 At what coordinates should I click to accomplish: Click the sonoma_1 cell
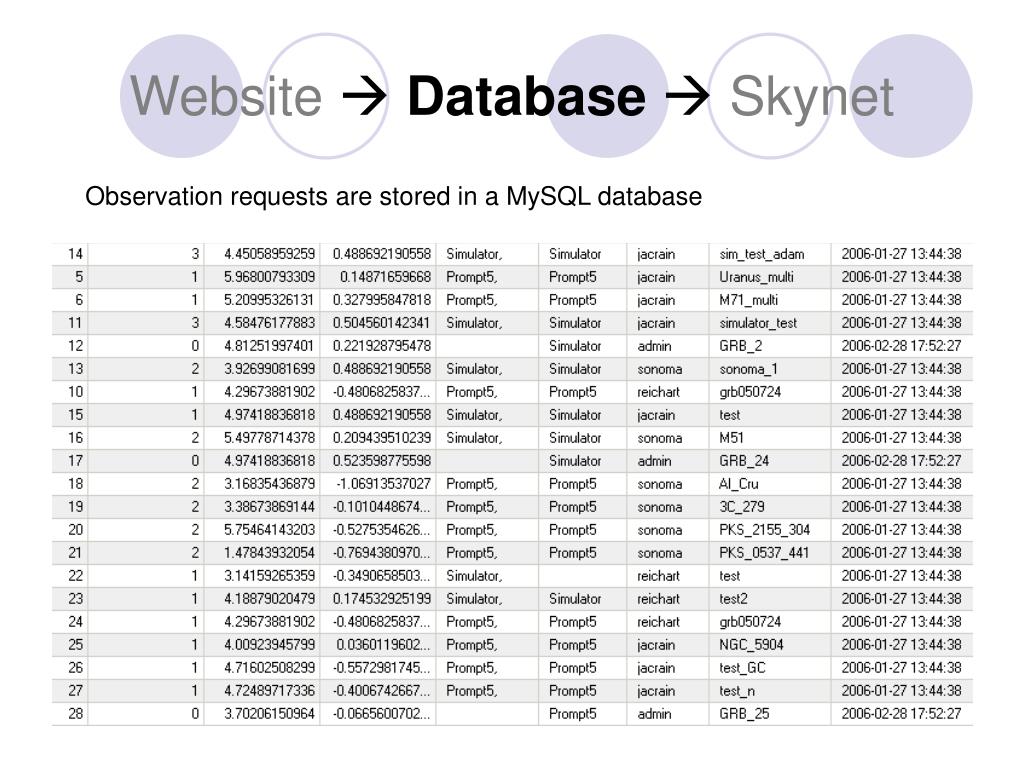tap(748, 369)
